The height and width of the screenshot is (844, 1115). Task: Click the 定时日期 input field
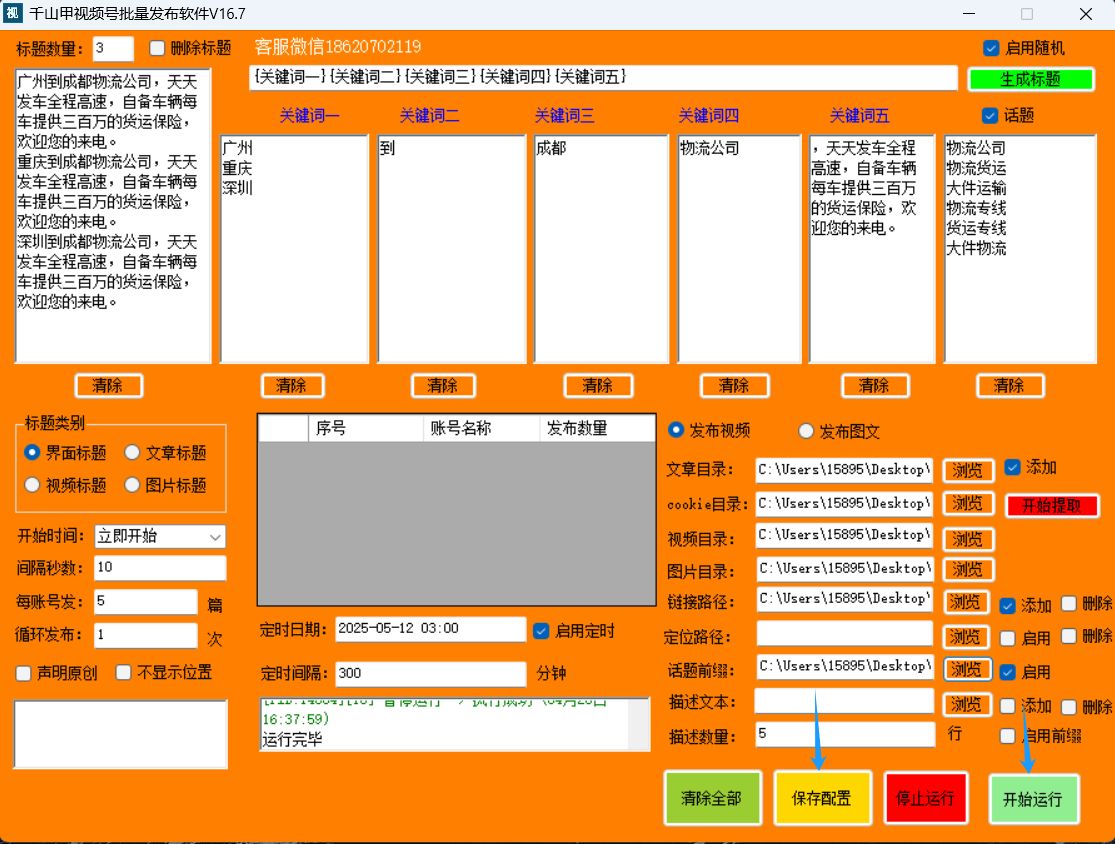[430, 629]
